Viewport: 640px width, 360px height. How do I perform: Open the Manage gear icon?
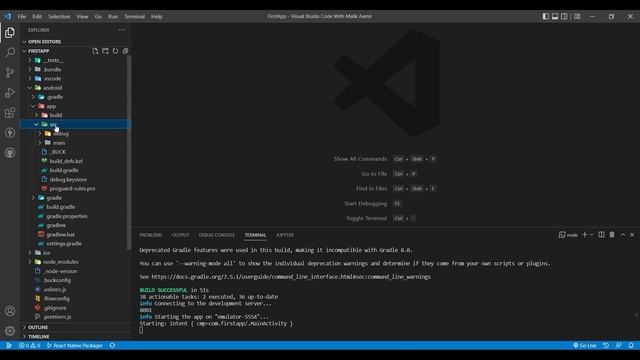tap(10, 331)
